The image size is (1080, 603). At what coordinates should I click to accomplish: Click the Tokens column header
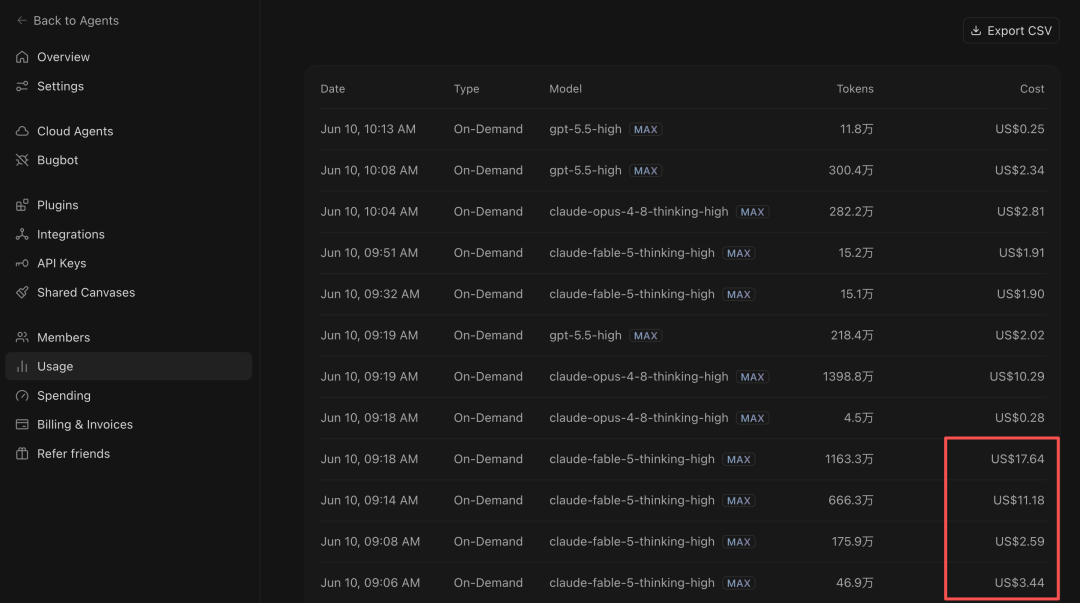(x=855, y=89)
